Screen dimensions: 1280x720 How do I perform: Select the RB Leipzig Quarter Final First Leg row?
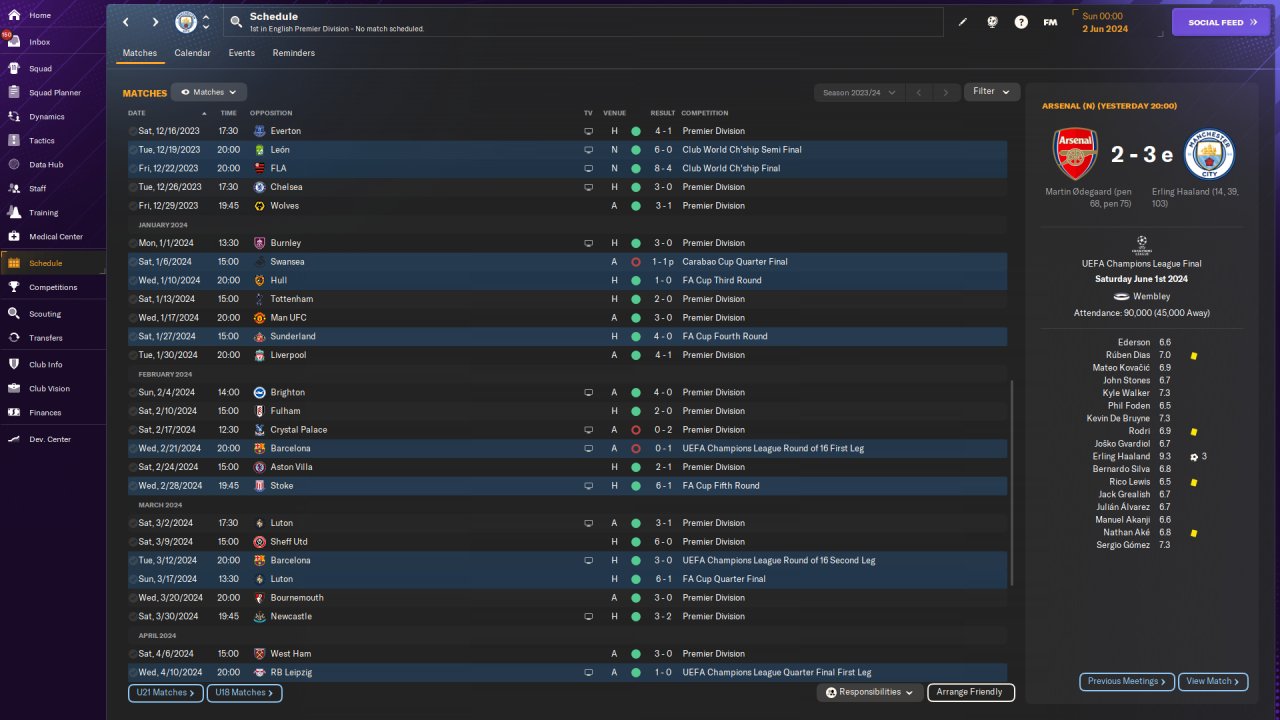coord(567,673)
